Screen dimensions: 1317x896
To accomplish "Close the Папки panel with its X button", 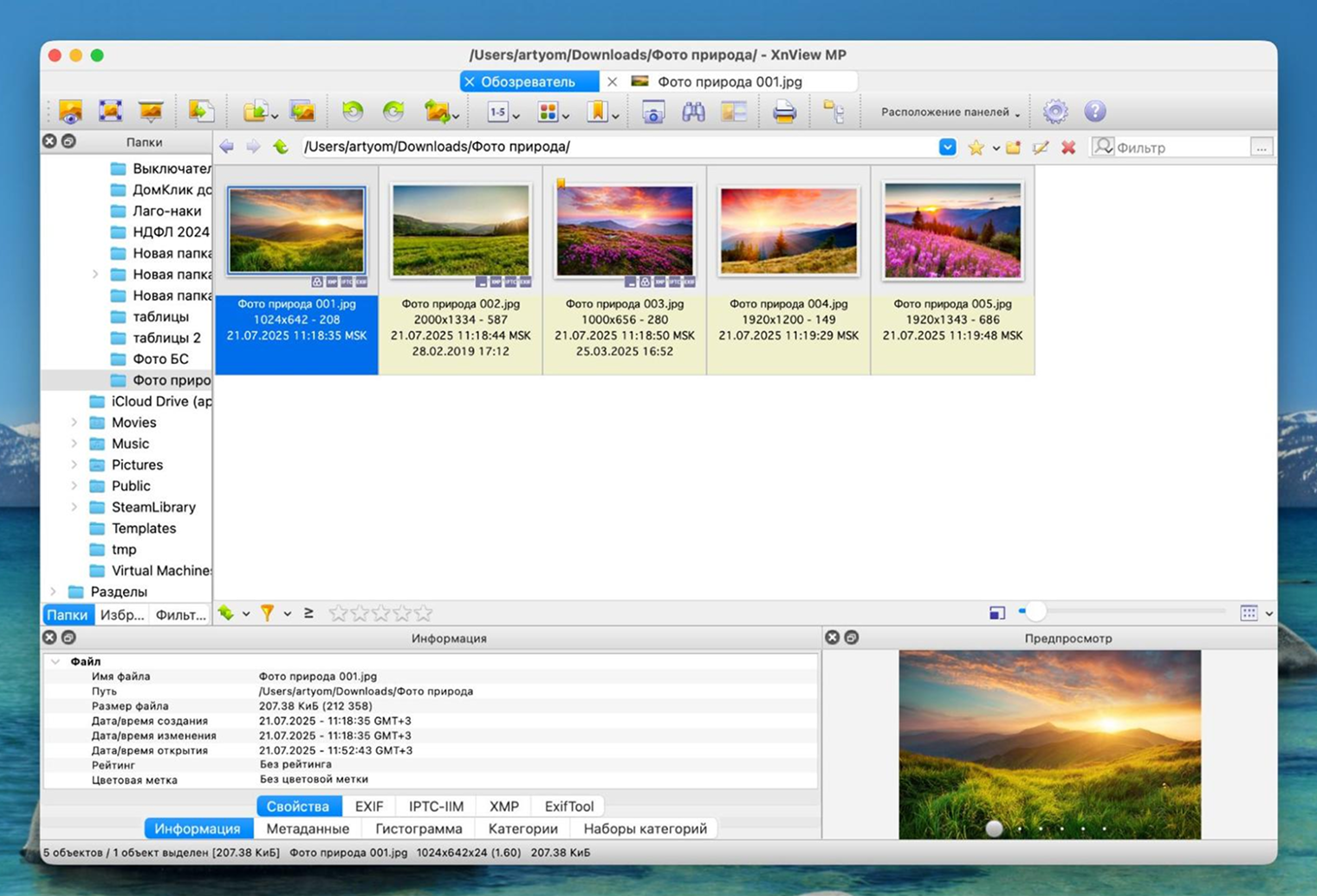I will 49,140.
